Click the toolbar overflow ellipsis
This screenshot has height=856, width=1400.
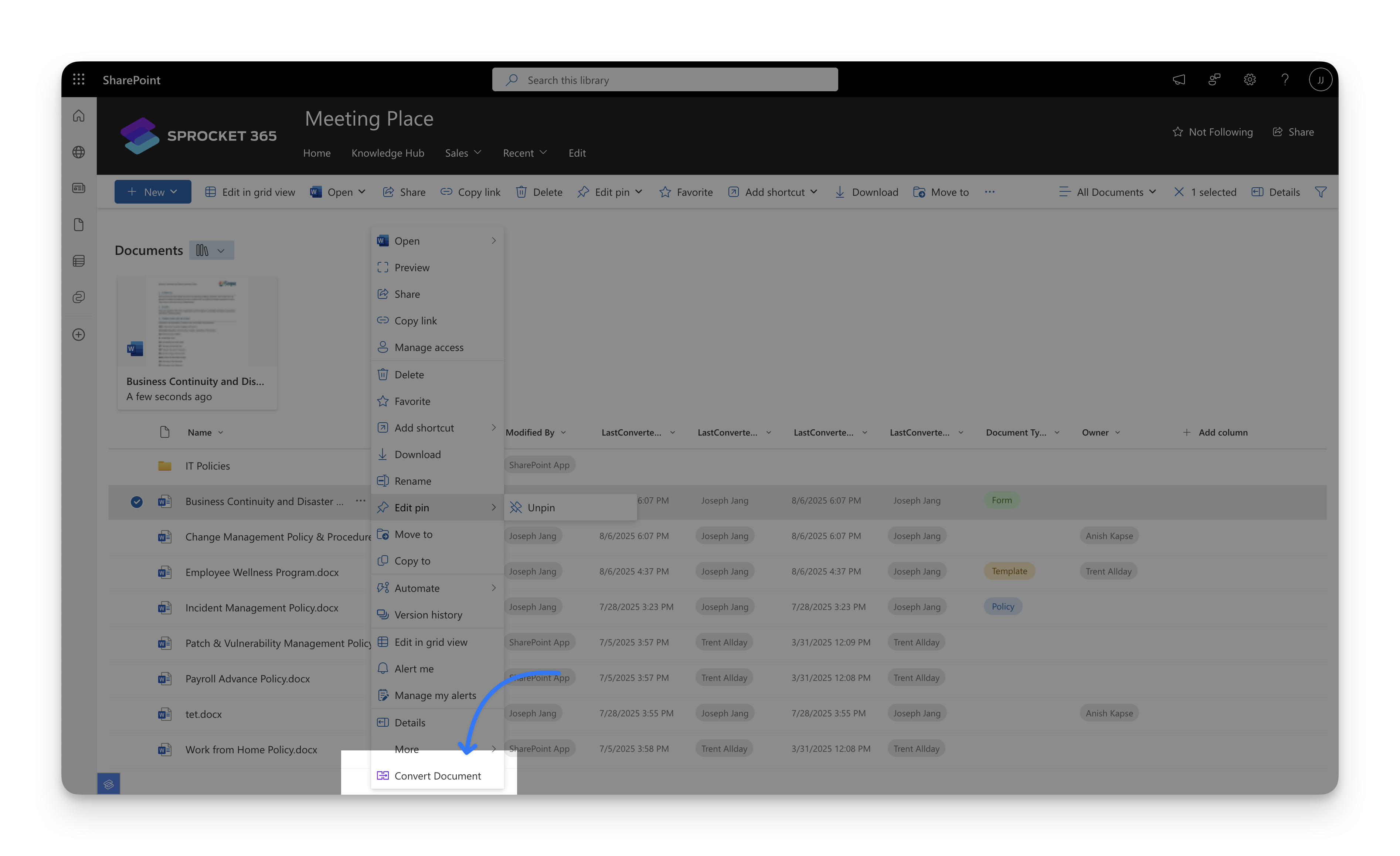[990, 192]
